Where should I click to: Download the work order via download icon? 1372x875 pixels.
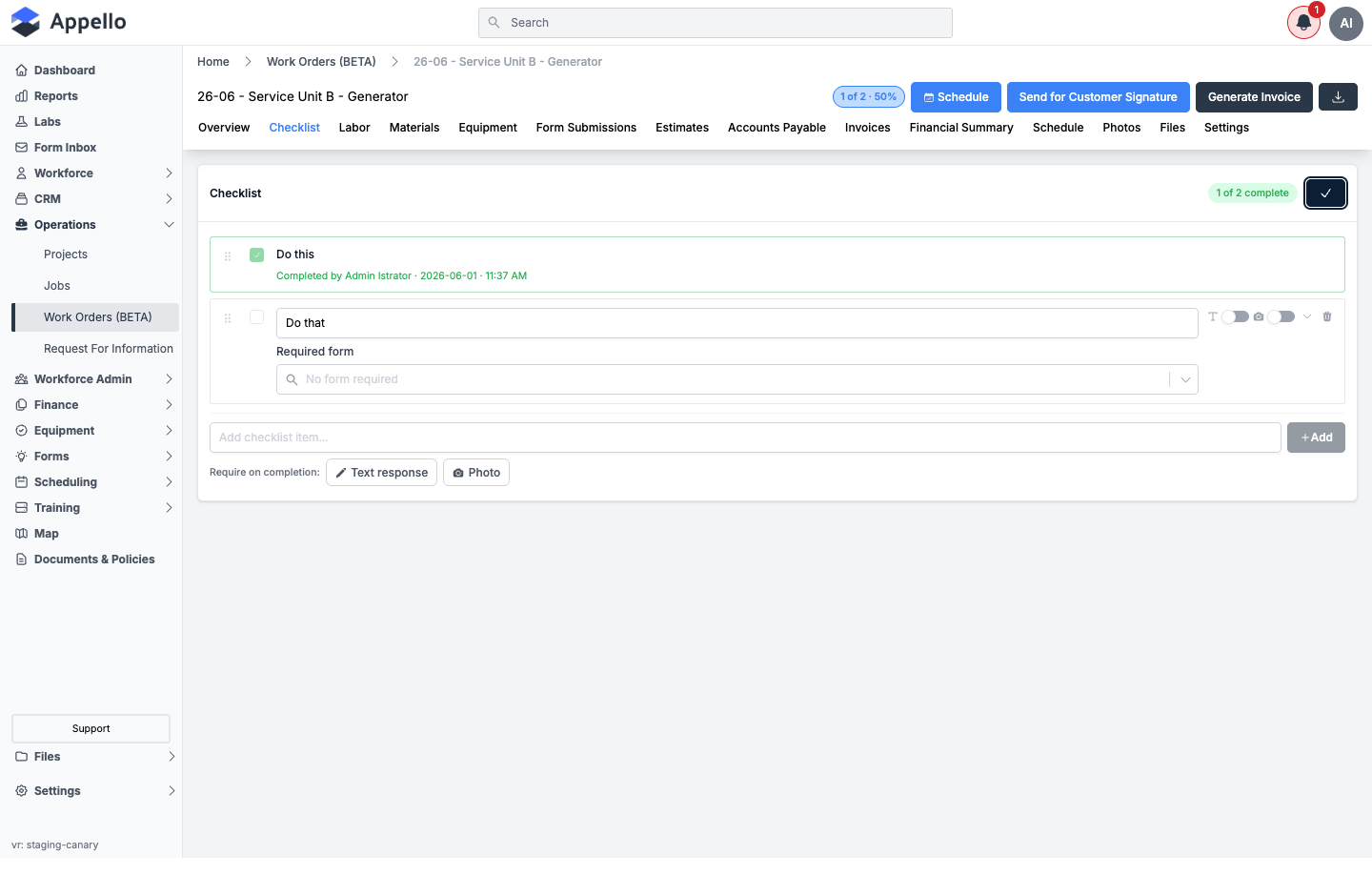pyautogui.click(x=1338, y=97)
